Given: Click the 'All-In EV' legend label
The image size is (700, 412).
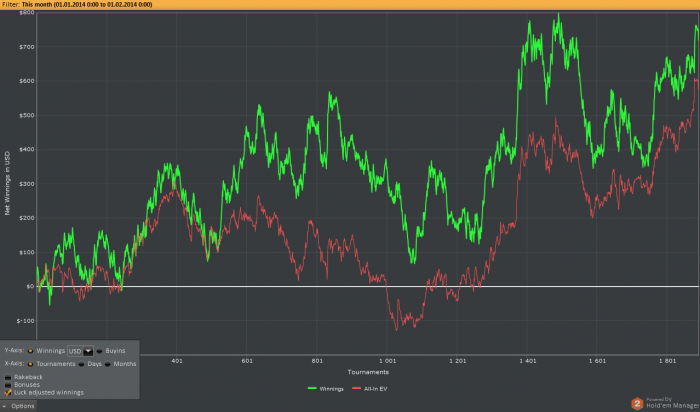Looking at the screenshot, I should tap(375, 389).
